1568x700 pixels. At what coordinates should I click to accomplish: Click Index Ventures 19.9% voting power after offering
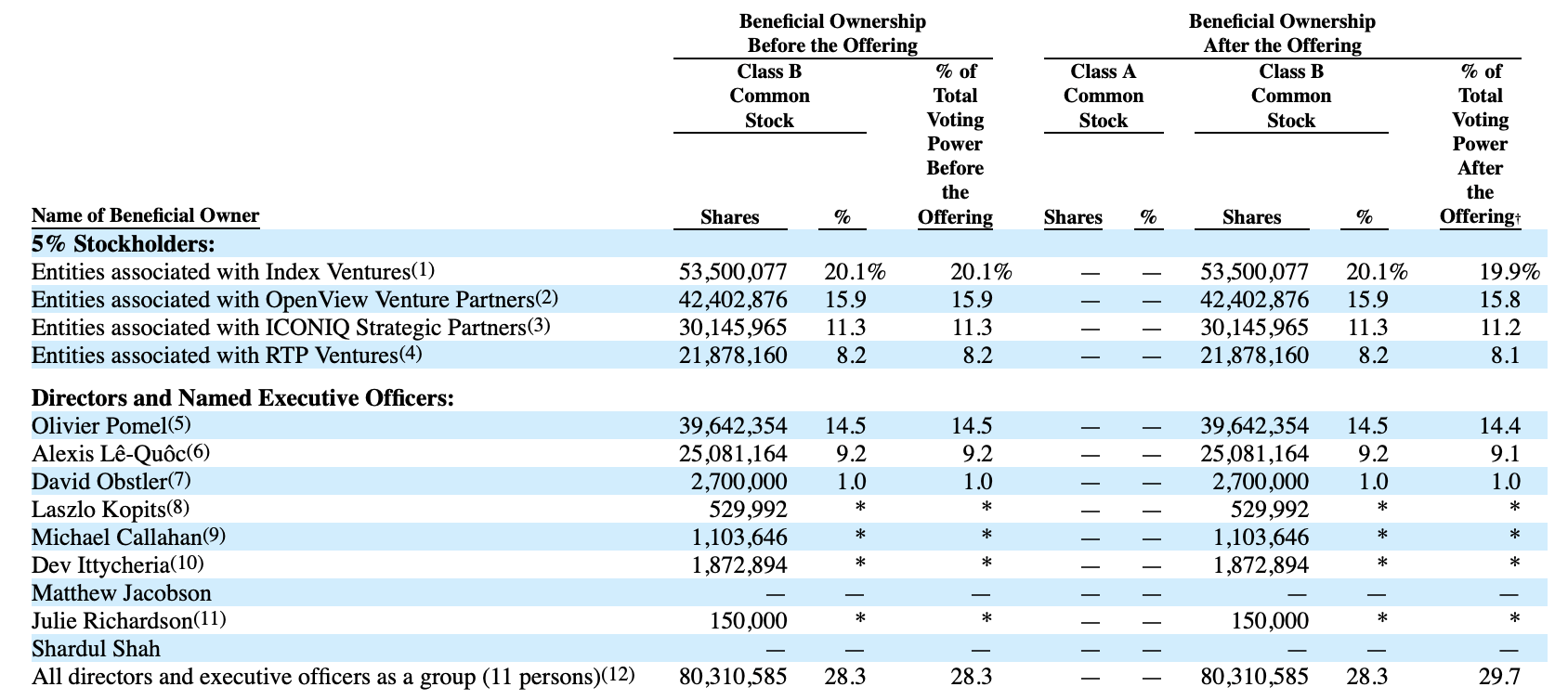pyautogui.click(x=1509, y=273)
